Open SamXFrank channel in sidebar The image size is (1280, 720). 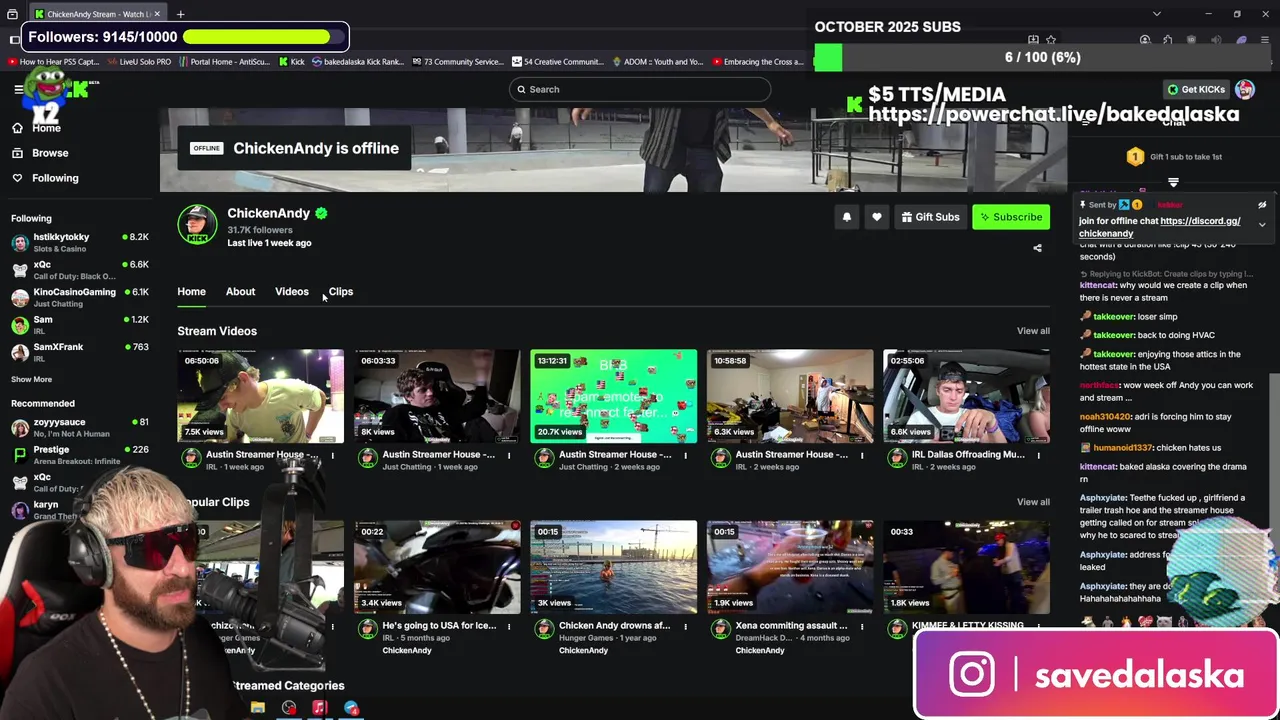coord(80,352)
